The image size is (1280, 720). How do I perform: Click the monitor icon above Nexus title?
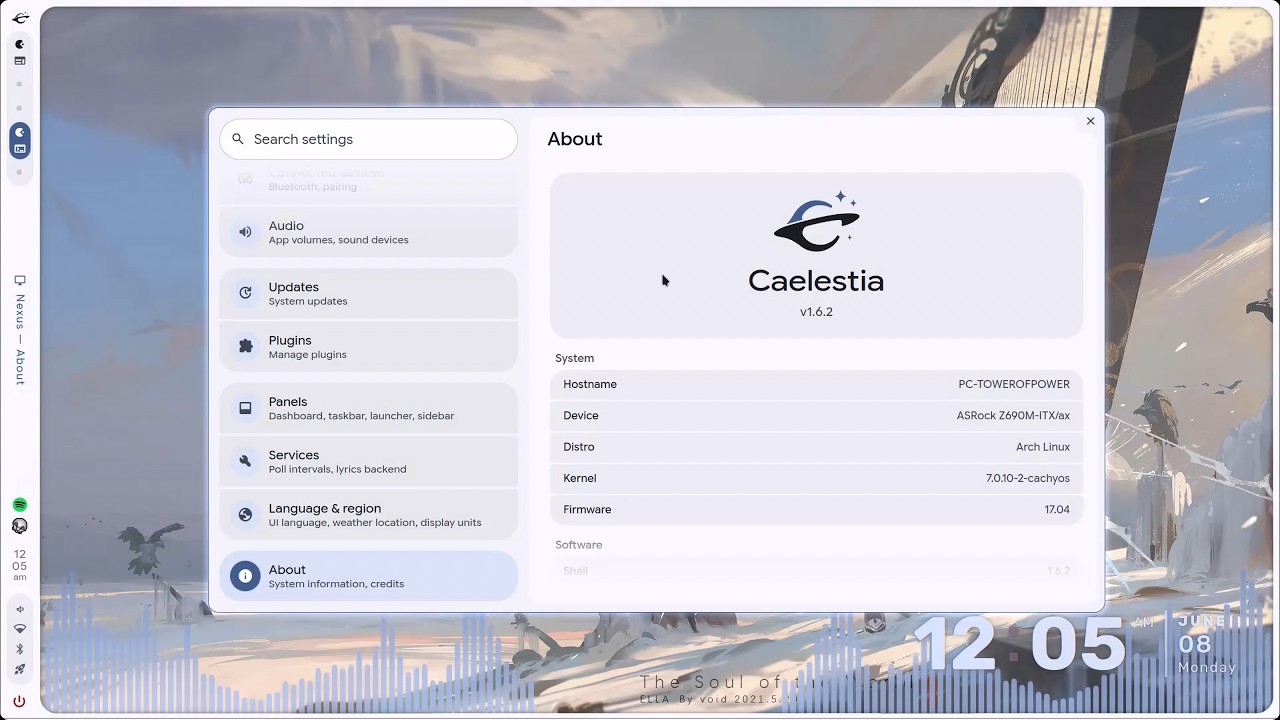tap(19, 281)
